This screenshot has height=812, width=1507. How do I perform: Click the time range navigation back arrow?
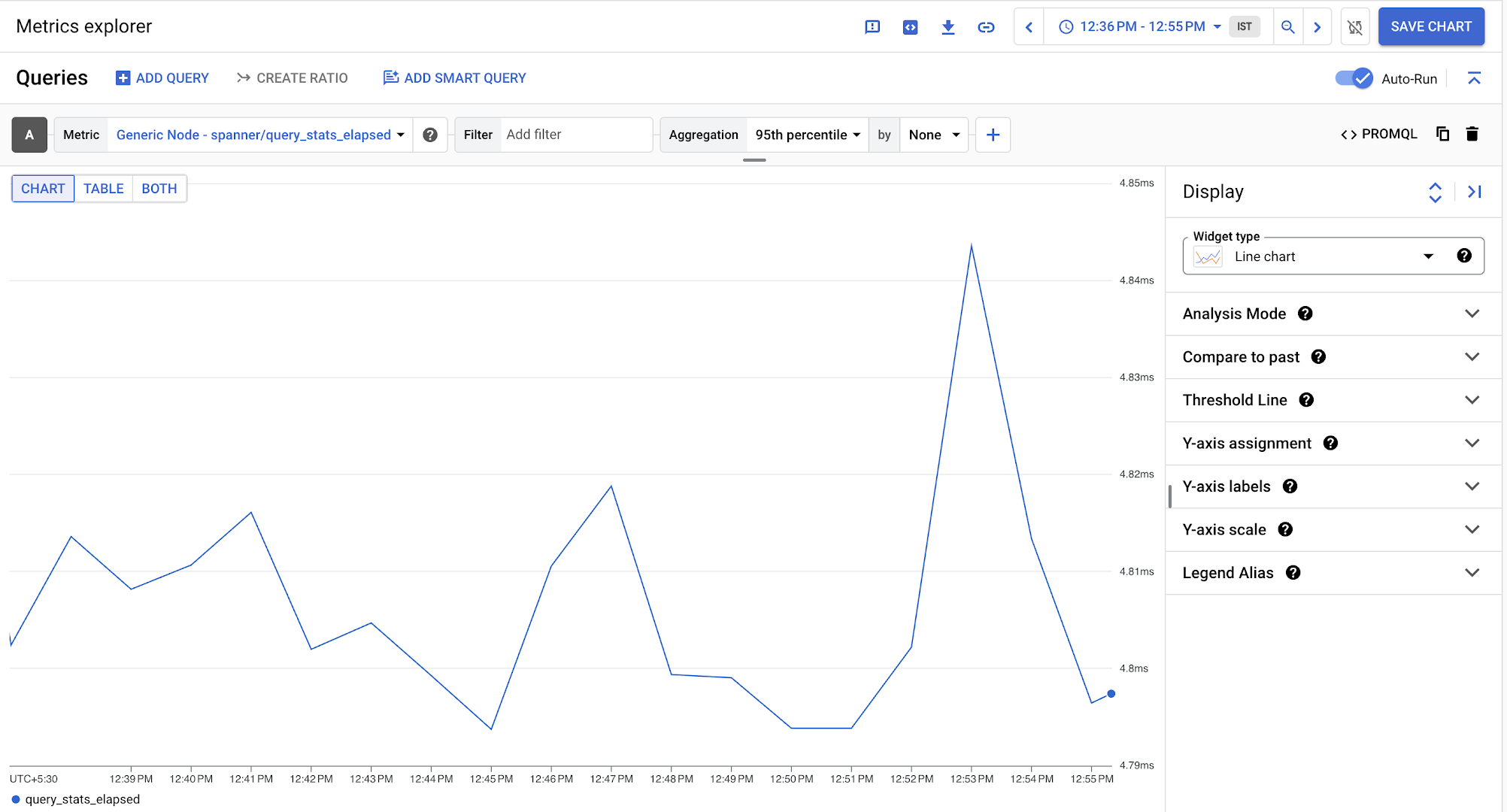1030,27
